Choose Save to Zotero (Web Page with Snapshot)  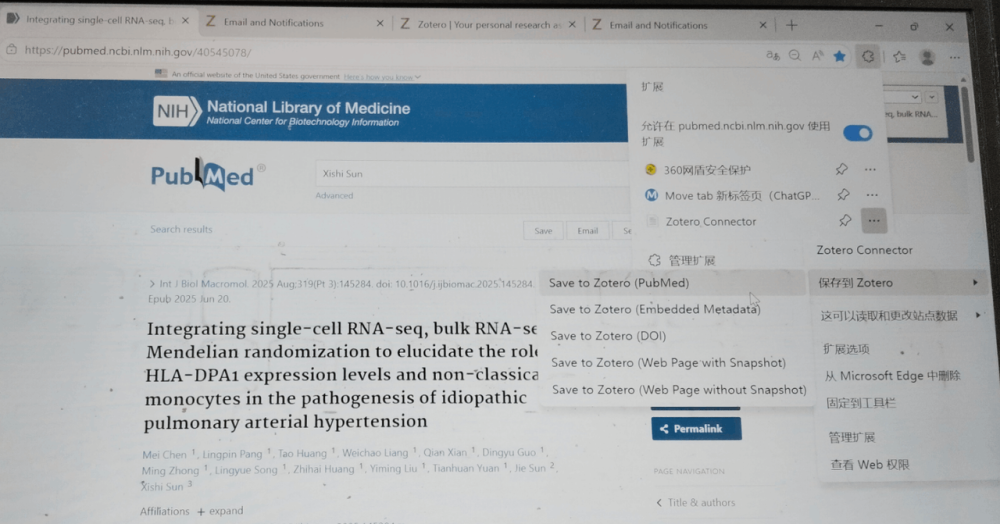tap(668, 363)
